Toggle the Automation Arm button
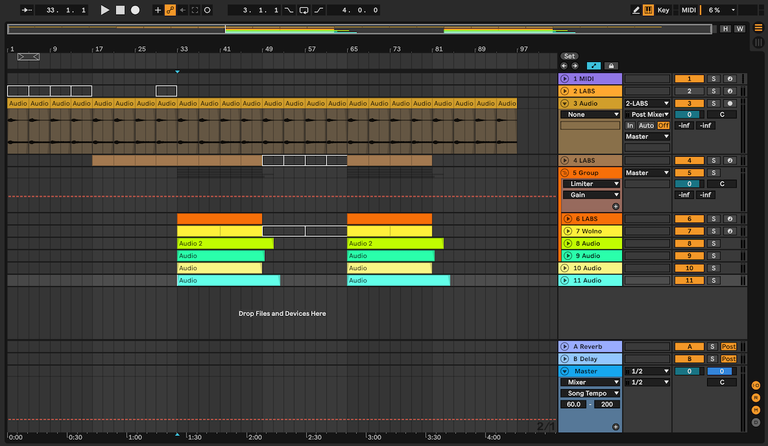 (170, 10)
